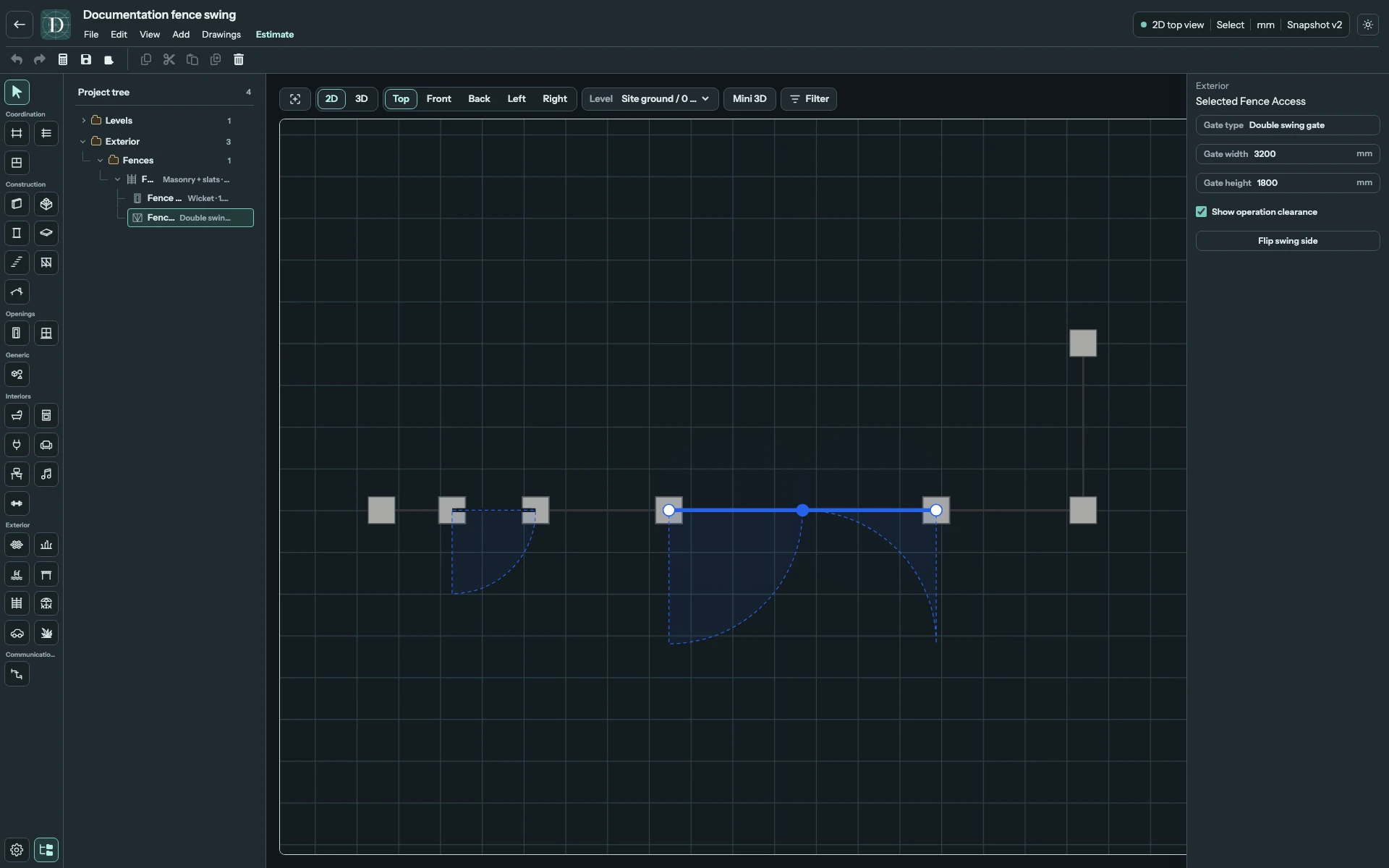
Task: Click the Snapshot v2 status button
Action: (1314, 25)
